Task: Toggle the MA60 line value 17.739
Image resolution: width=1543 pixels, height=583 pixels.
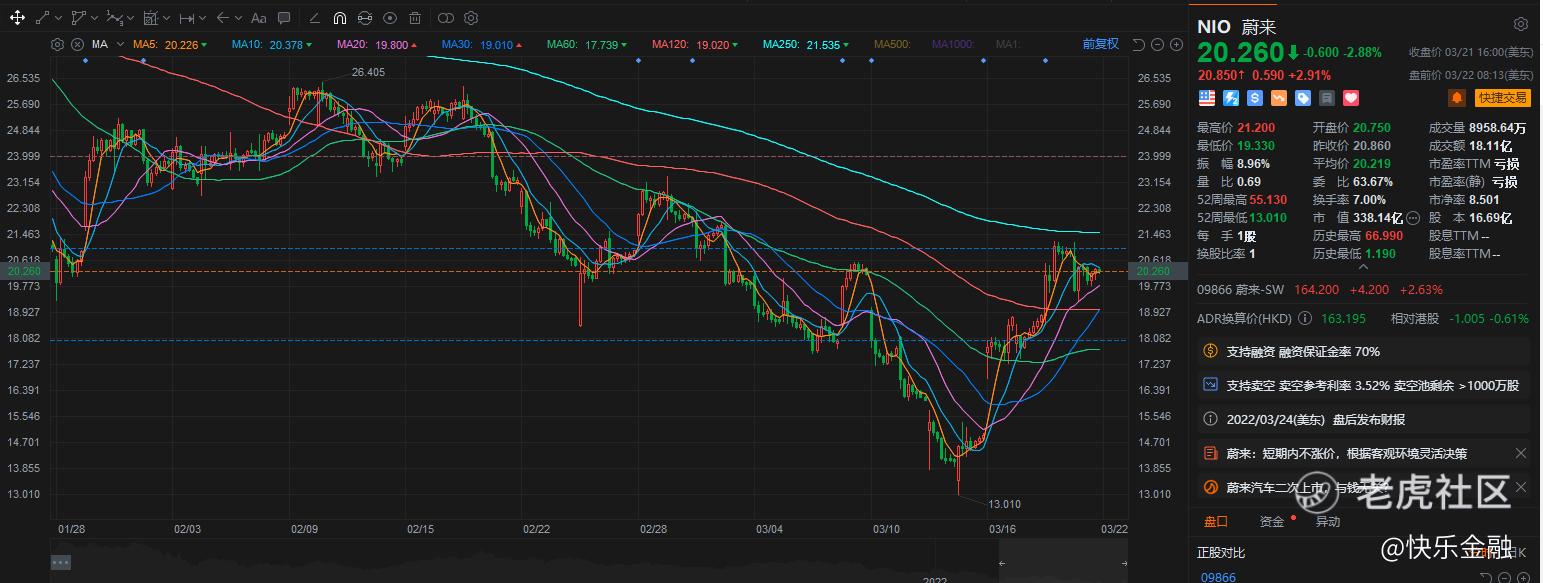Action: 587,44
